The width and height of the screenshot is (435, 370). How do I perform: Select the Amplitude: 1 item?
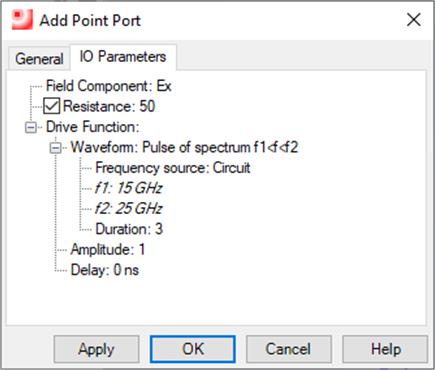click(108, 250)
